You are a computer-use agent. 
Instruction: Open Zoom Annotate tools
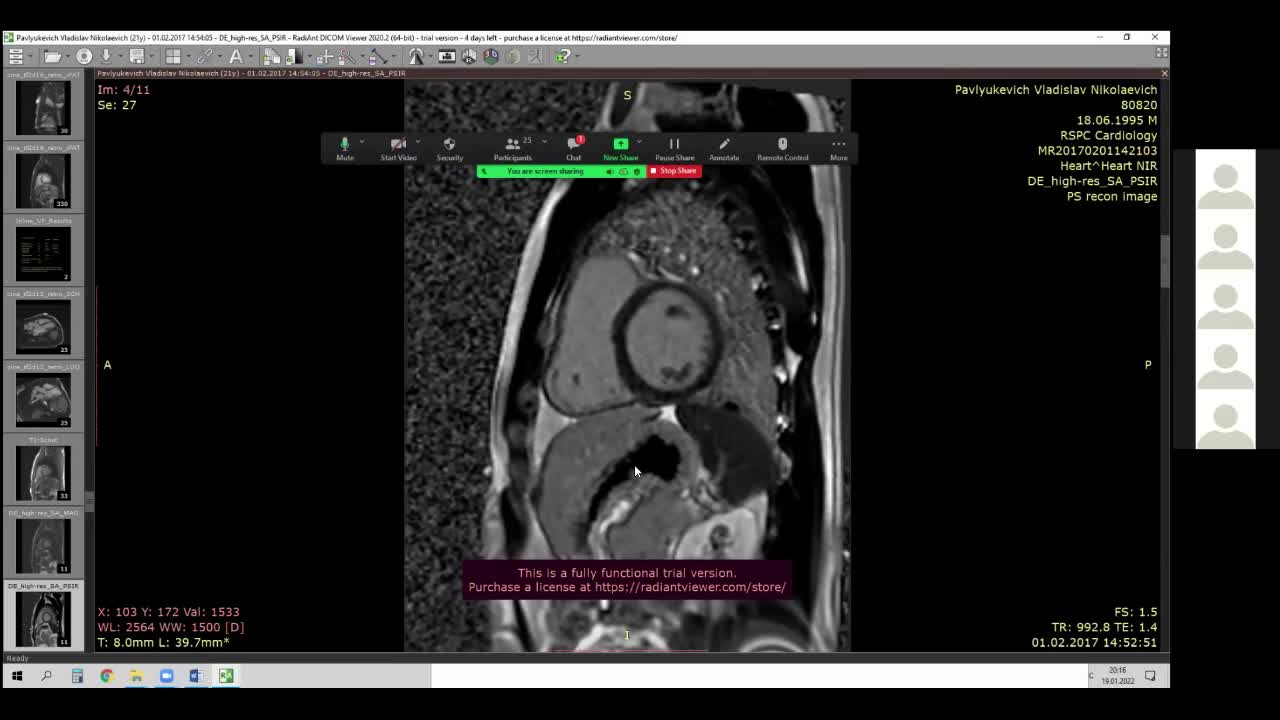[724, 149]
